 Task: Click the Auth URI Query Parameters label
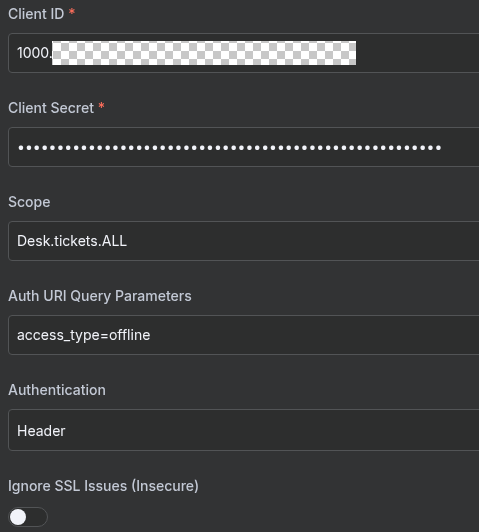[x=100, y=296]
